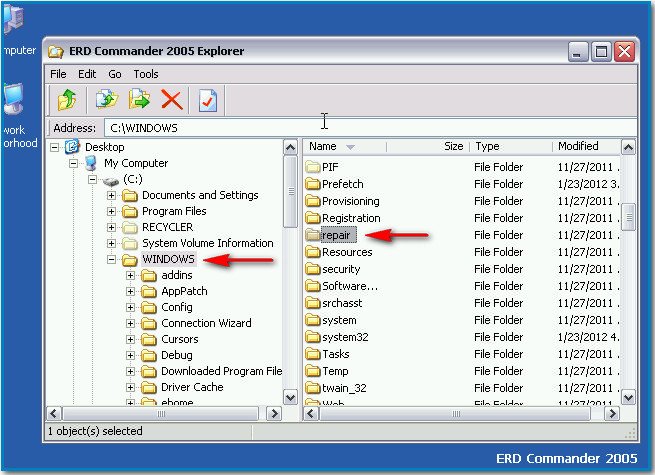Collapse the My Computer tree node

pos(74,163)
